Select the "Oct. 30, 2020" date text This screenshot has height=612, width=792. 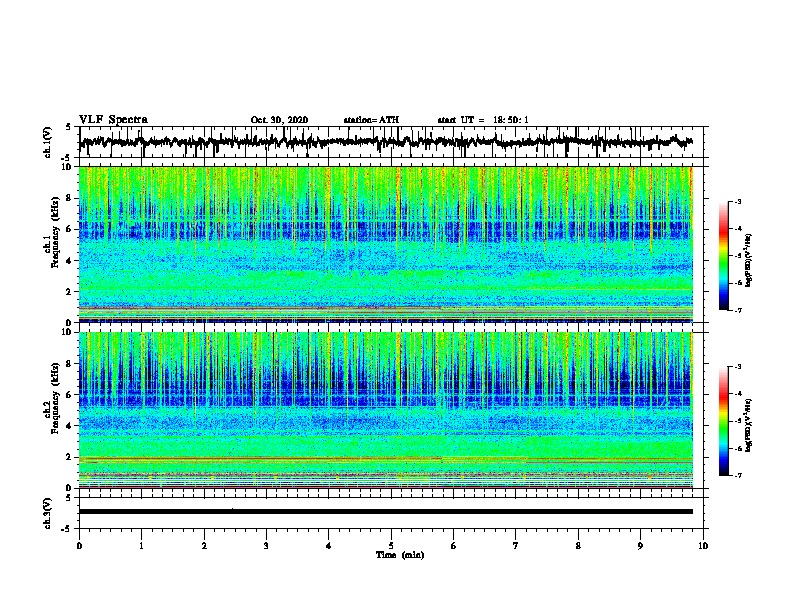(279, 120)
